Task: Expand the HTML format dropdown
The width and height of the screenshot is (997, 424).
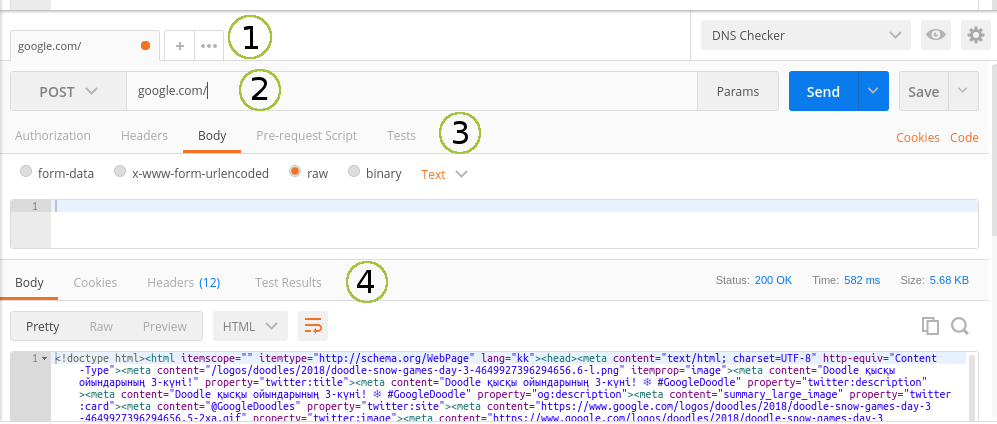Action: click(250, 326)
